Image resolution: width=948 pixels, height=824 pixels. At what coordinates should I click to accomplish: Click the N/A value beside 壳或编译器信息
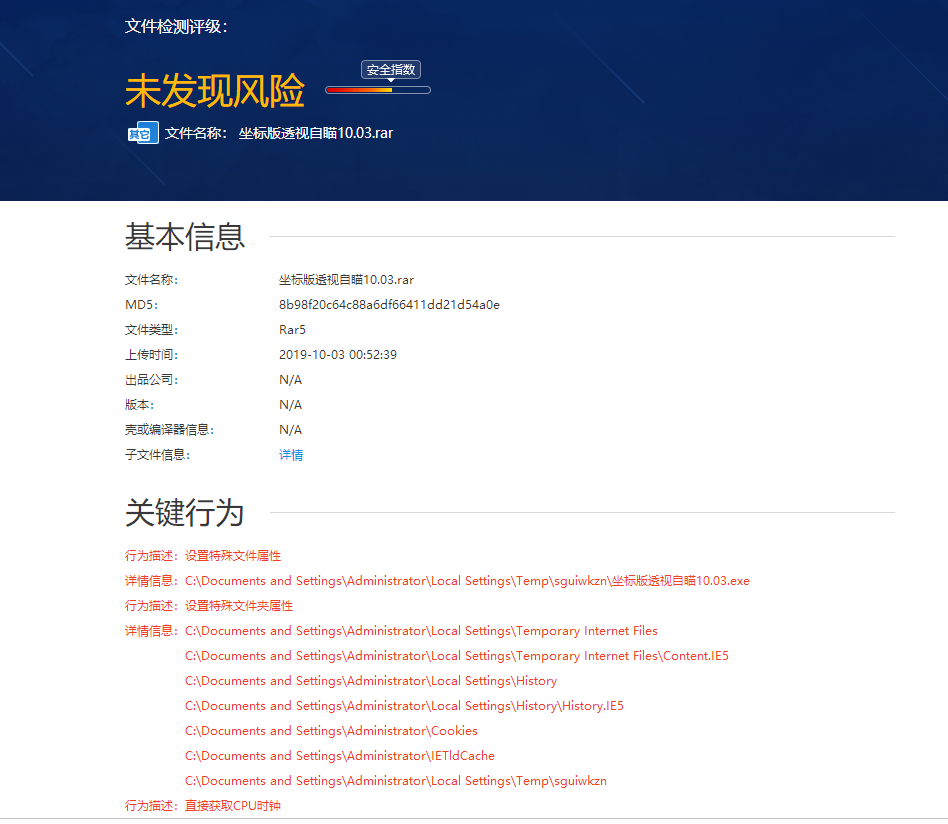(290, 430)
